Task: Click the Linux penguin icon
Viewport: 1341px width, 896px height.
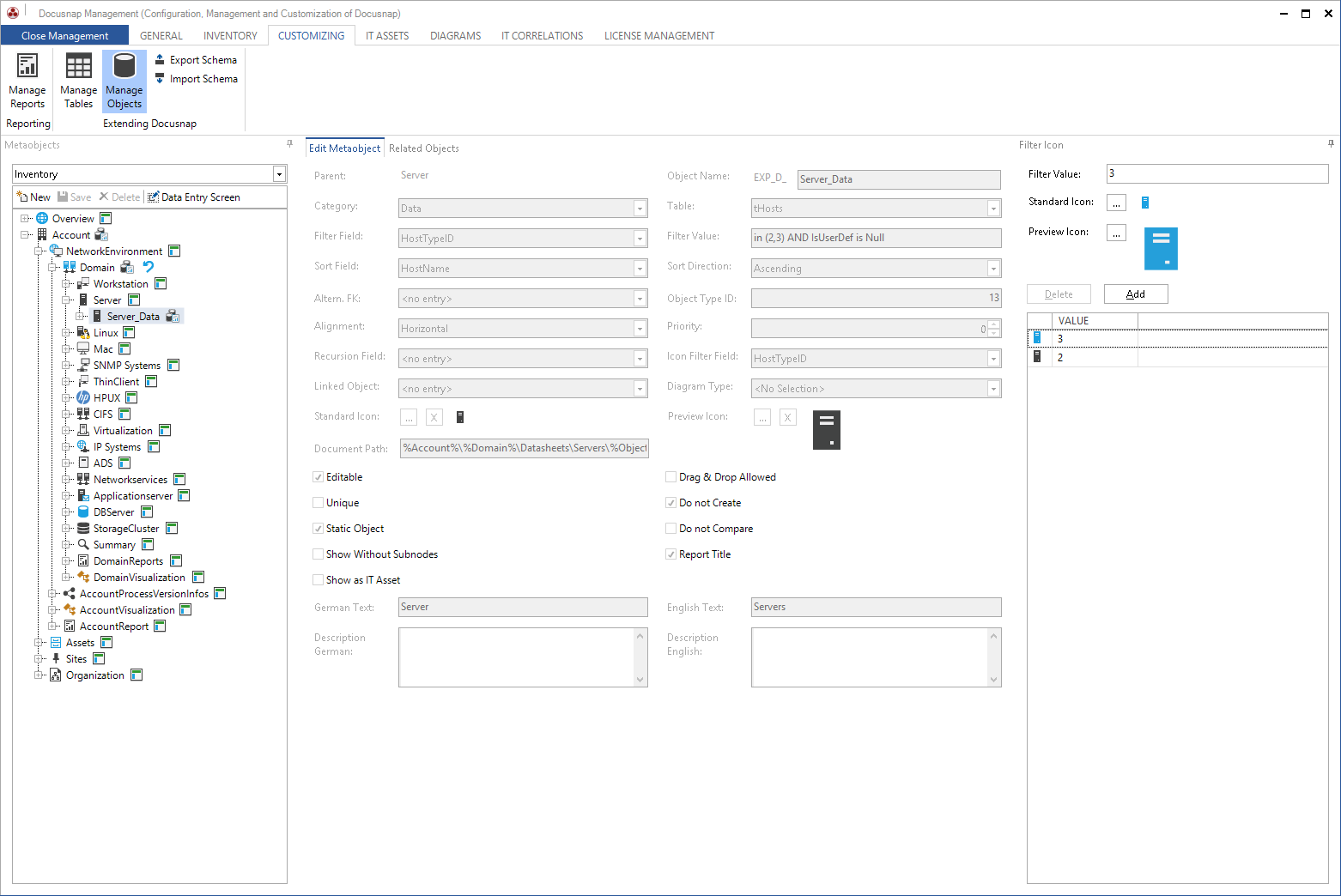Action: click(x=83, y=333)
